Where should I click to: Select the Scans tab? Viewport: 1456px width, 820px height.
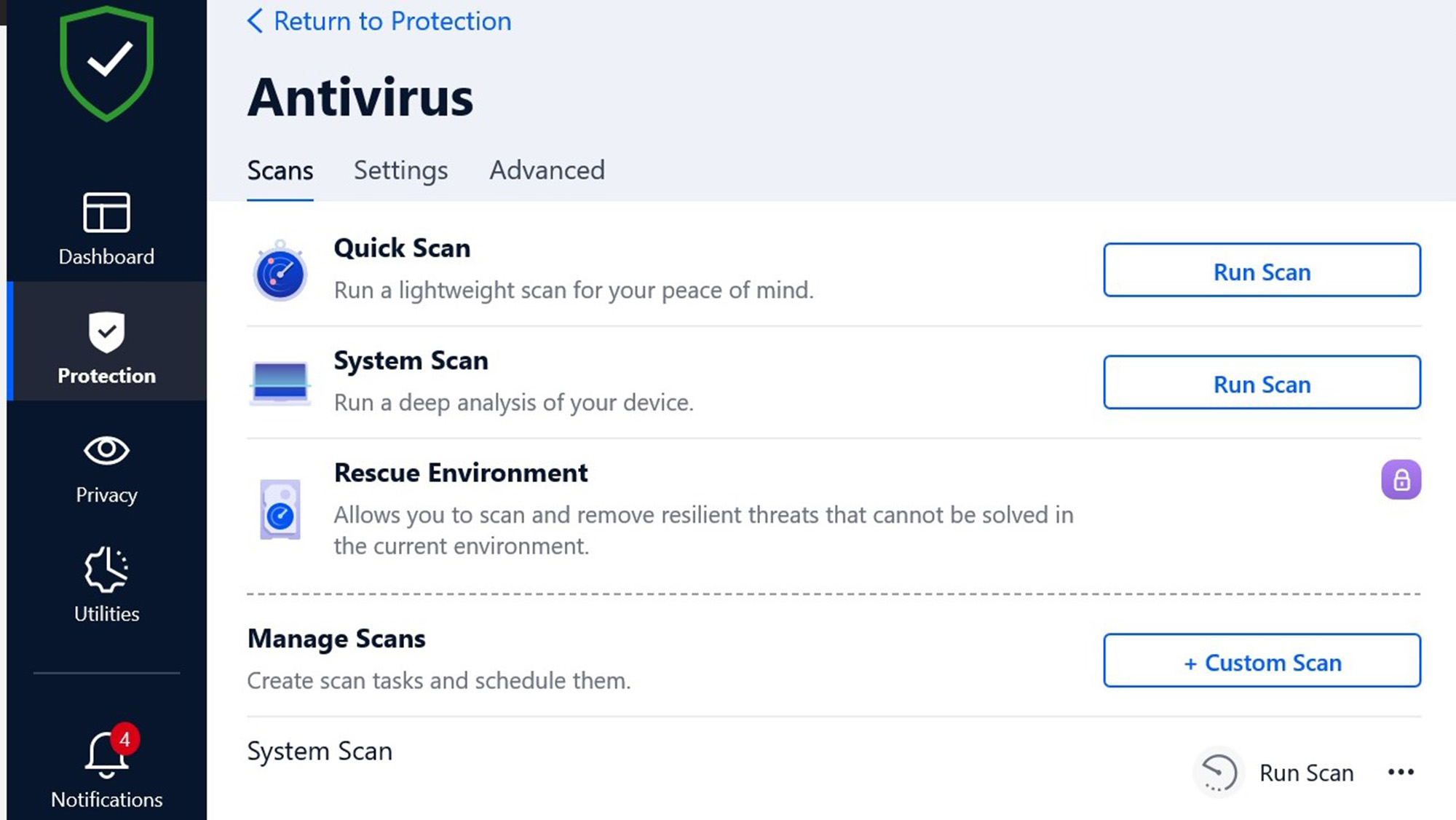[280, 170]
